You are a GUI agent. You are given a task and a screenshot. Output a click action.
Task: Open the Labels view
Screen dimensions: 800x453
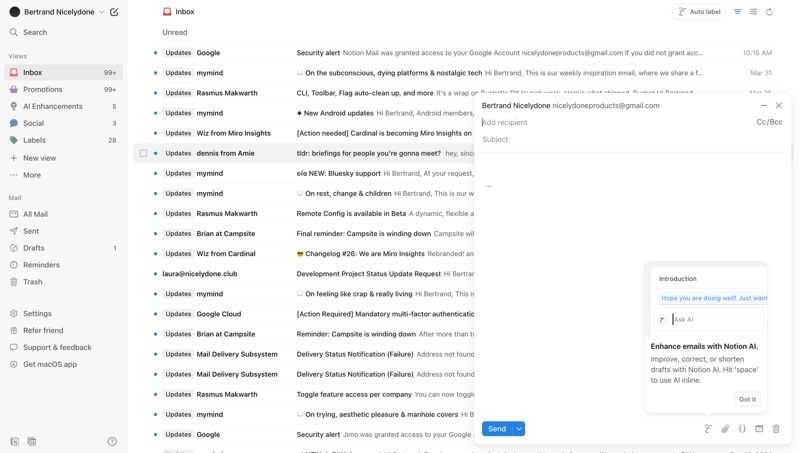[x=63, y=140]
